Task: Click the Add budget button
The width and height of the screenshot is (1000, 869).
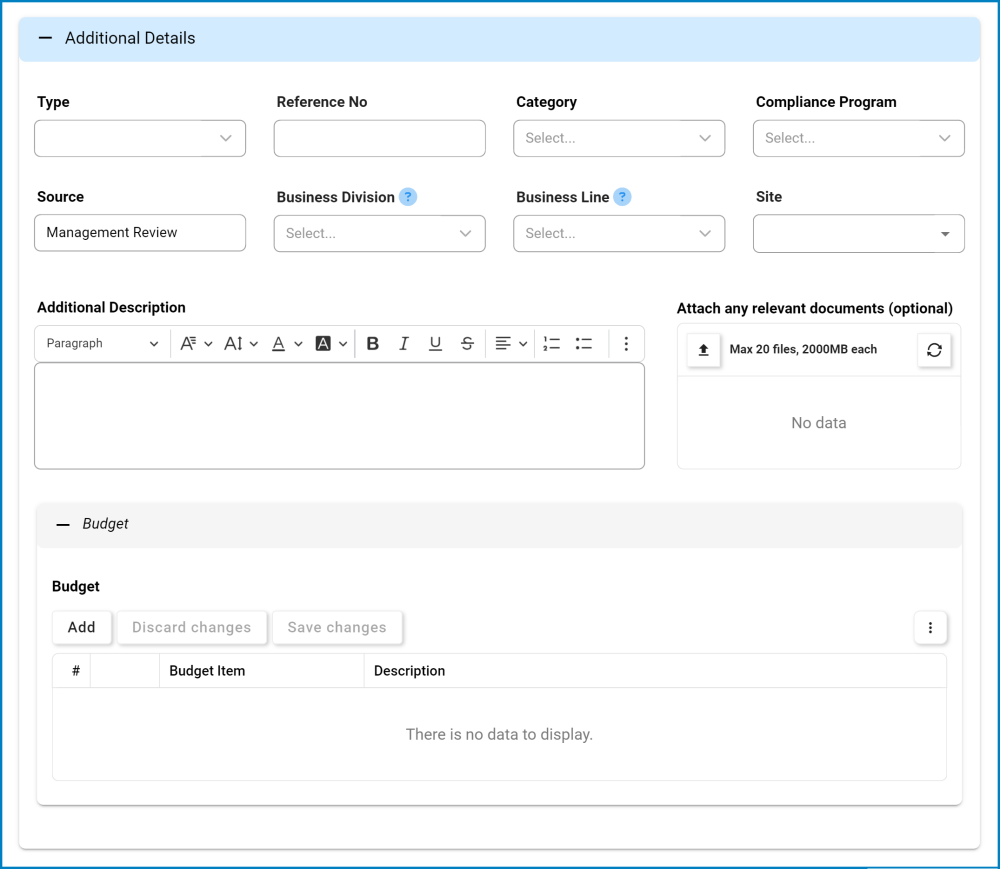Action: pyautogui.click(x=82, y=628)
